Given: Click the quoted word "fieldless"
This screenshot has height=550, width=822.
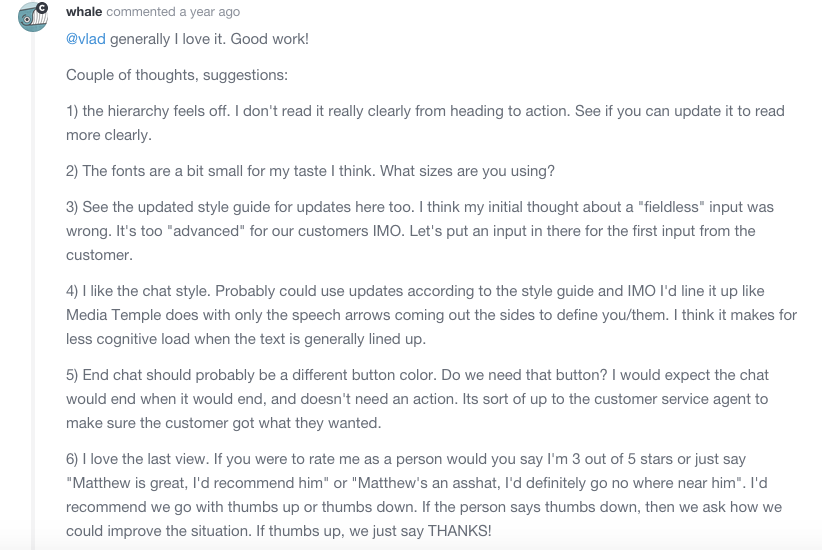Looking at the screenshot, I should click(x=672, y=207).
